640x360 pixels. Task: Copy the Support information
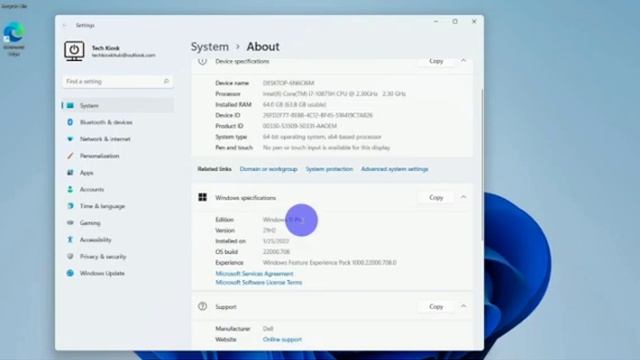436,306
